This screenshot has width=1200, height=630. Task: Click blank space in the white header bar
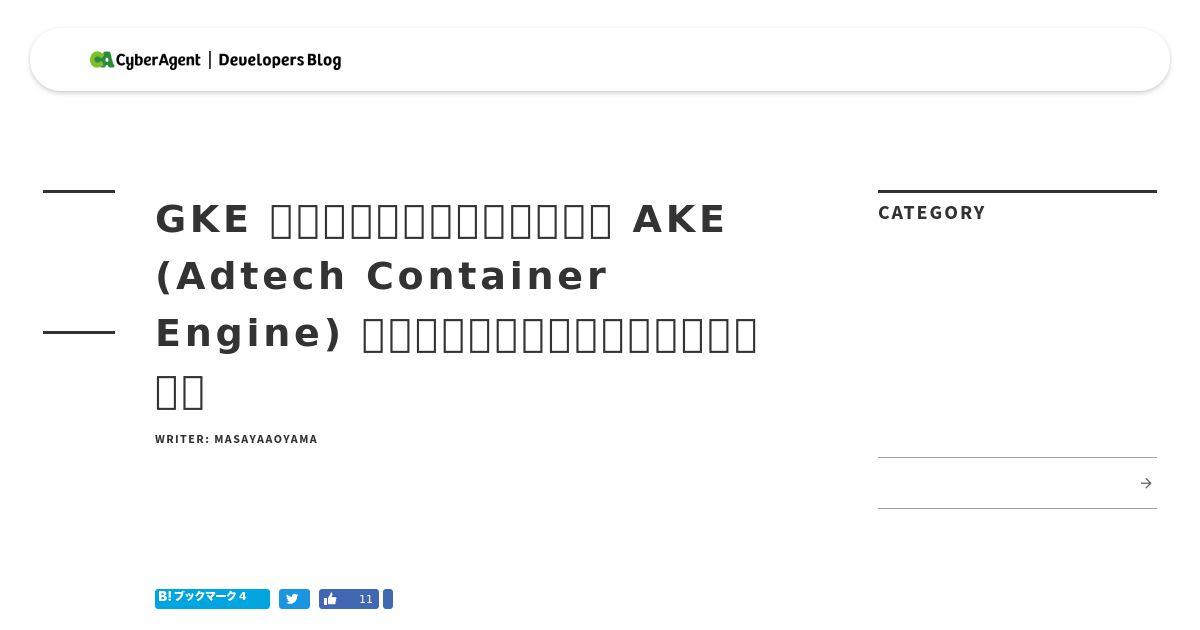coord(750,60)
